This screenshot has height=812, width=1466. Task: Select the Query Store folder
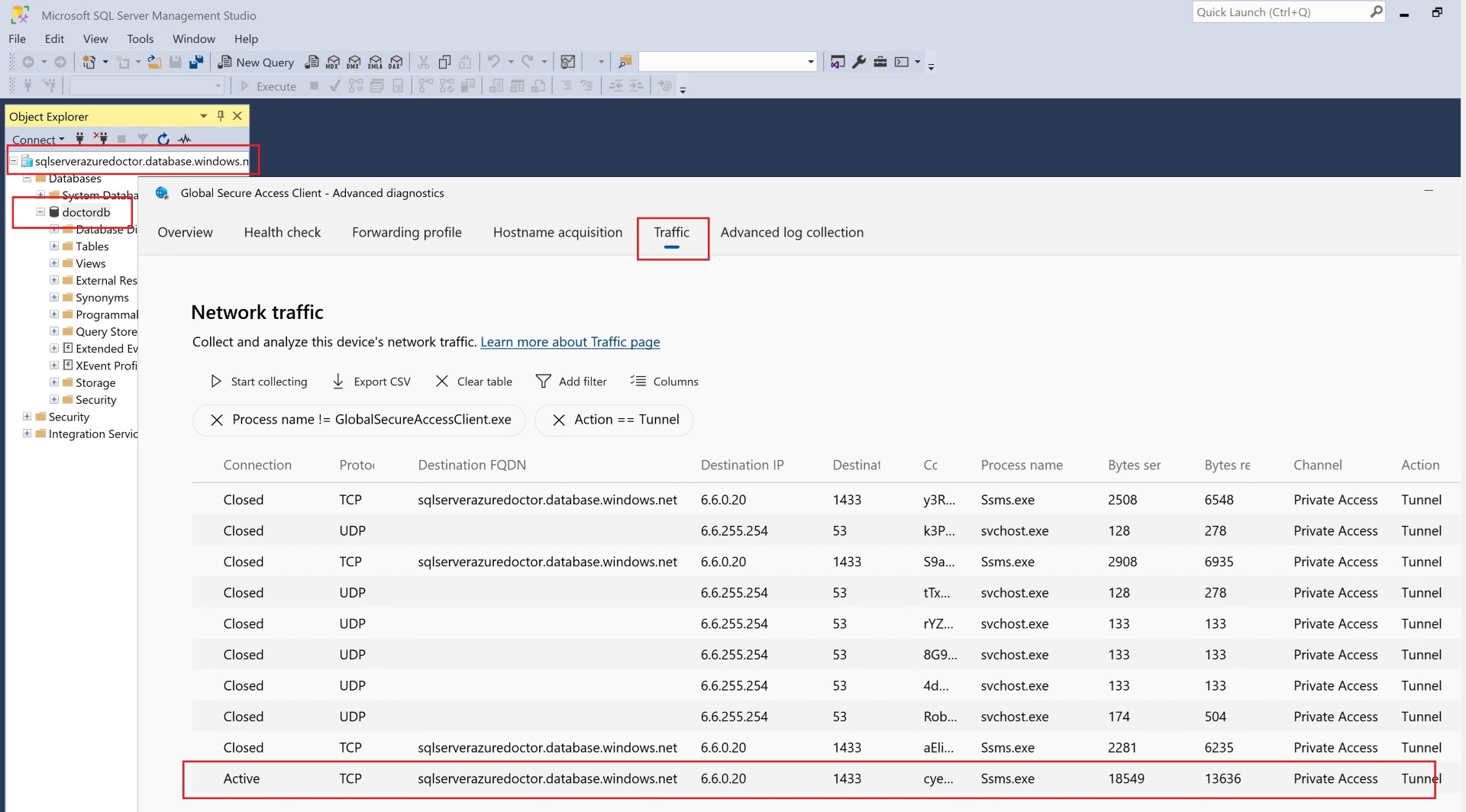click(x=105, y=331)
